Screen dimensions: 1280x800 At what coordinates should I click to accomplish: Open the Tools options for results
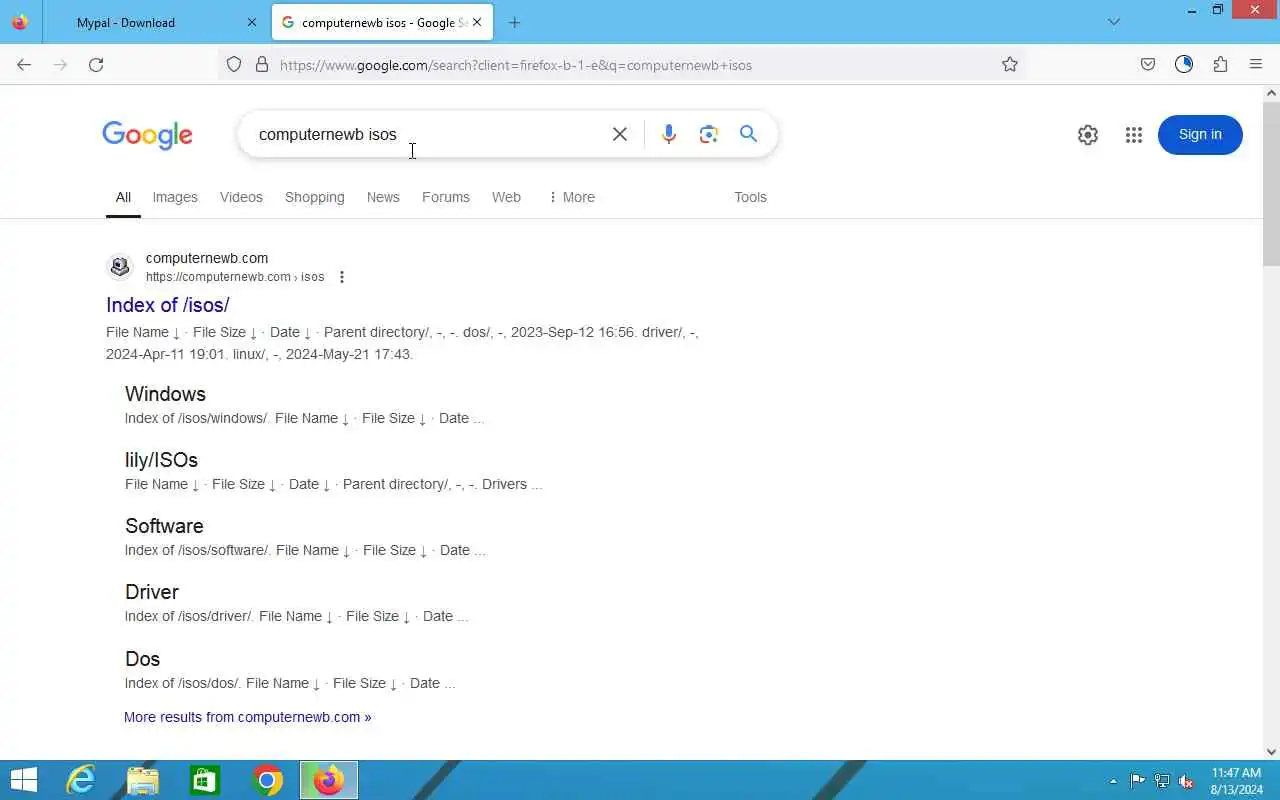750,197
